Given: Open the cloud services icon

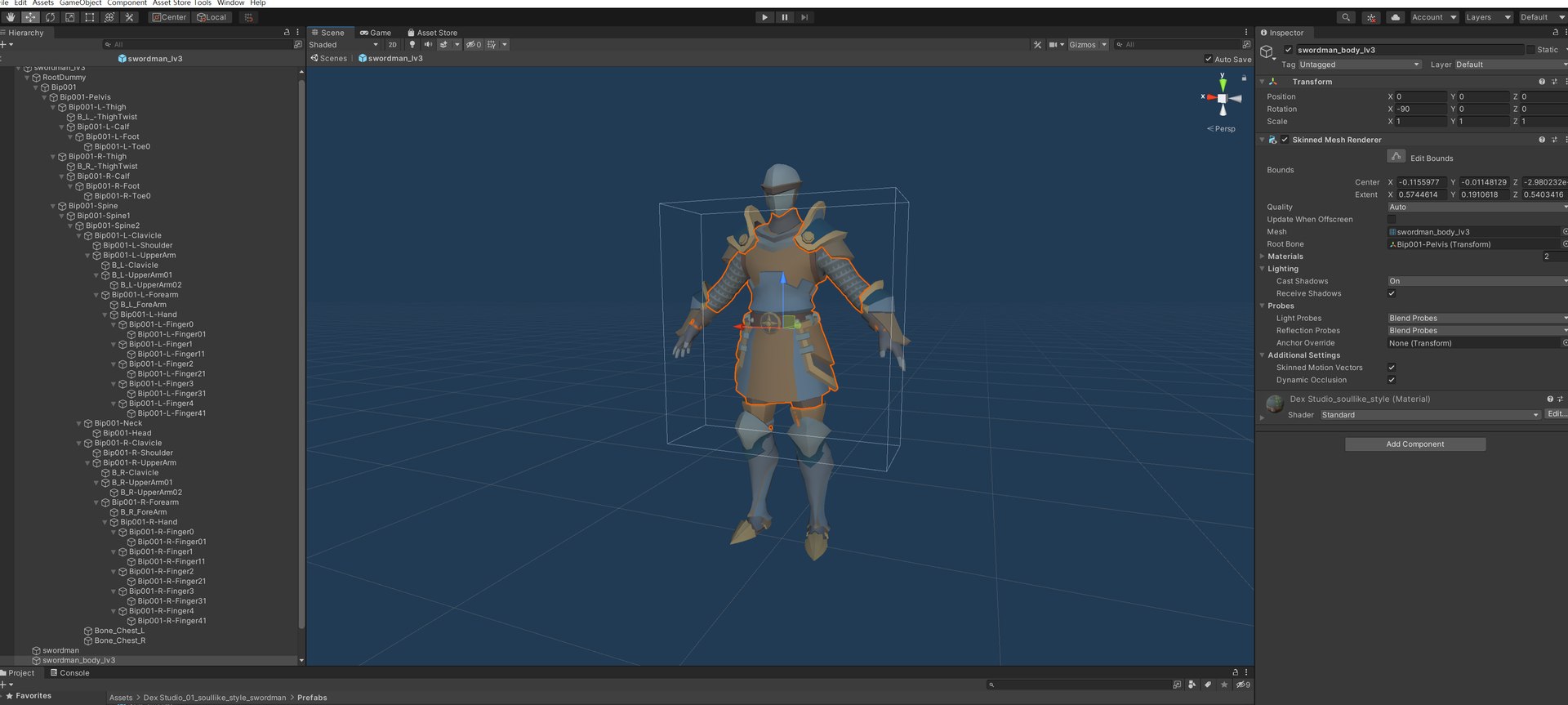Looking at the screenshot, I should pyautogui.click(x=1395, y=17).
